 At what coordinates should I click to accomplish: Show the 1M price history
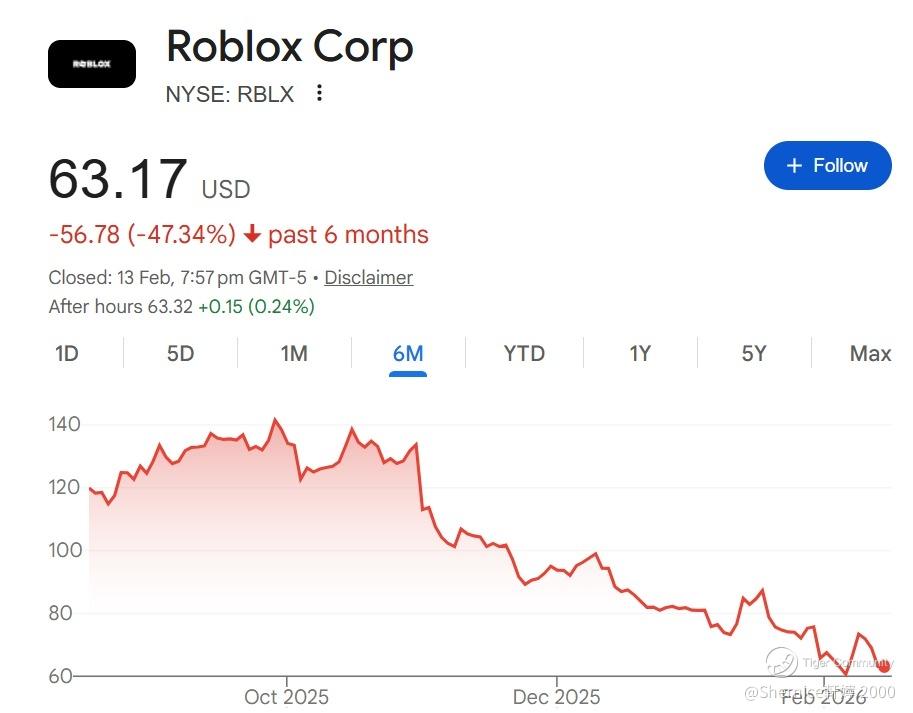294,353
